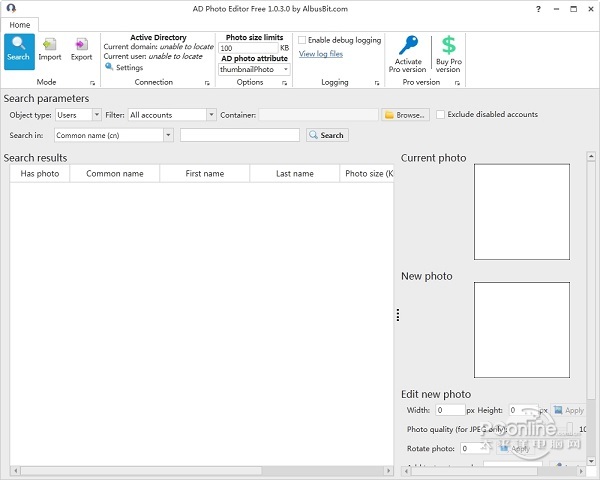Sort by the Last name column header
600x480 pixels.
[x=294, y=173]
